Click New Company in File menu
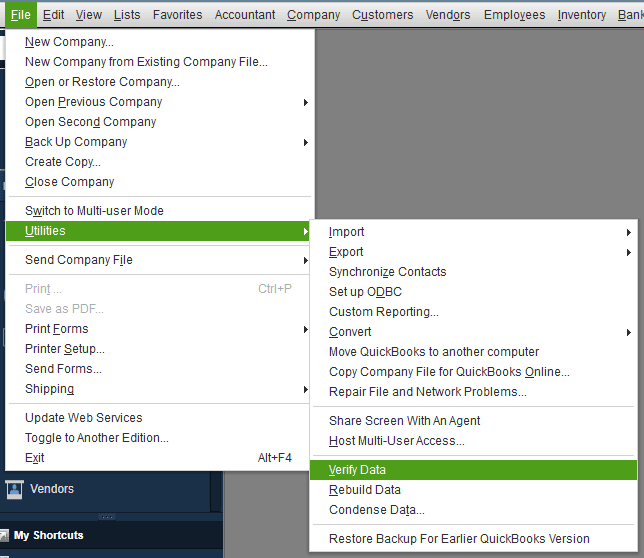 (69, 42)
